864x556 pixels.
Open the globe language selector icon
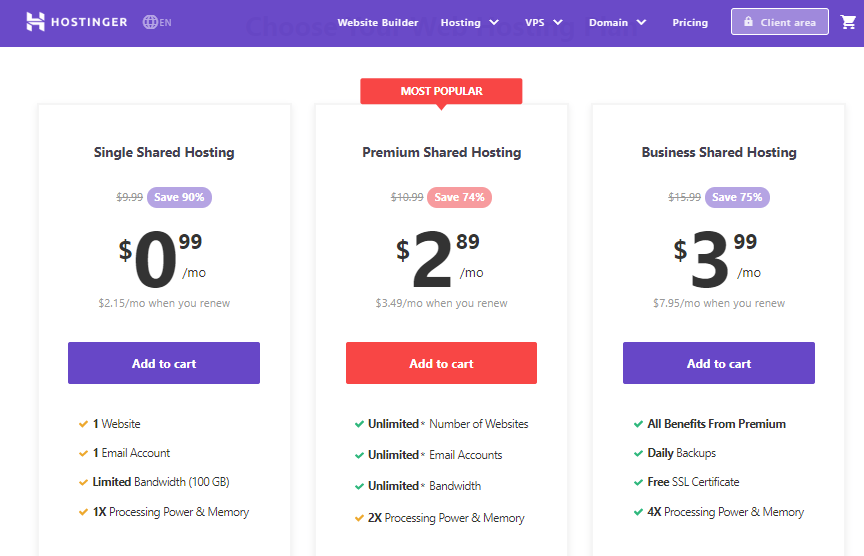coord(150,22)
